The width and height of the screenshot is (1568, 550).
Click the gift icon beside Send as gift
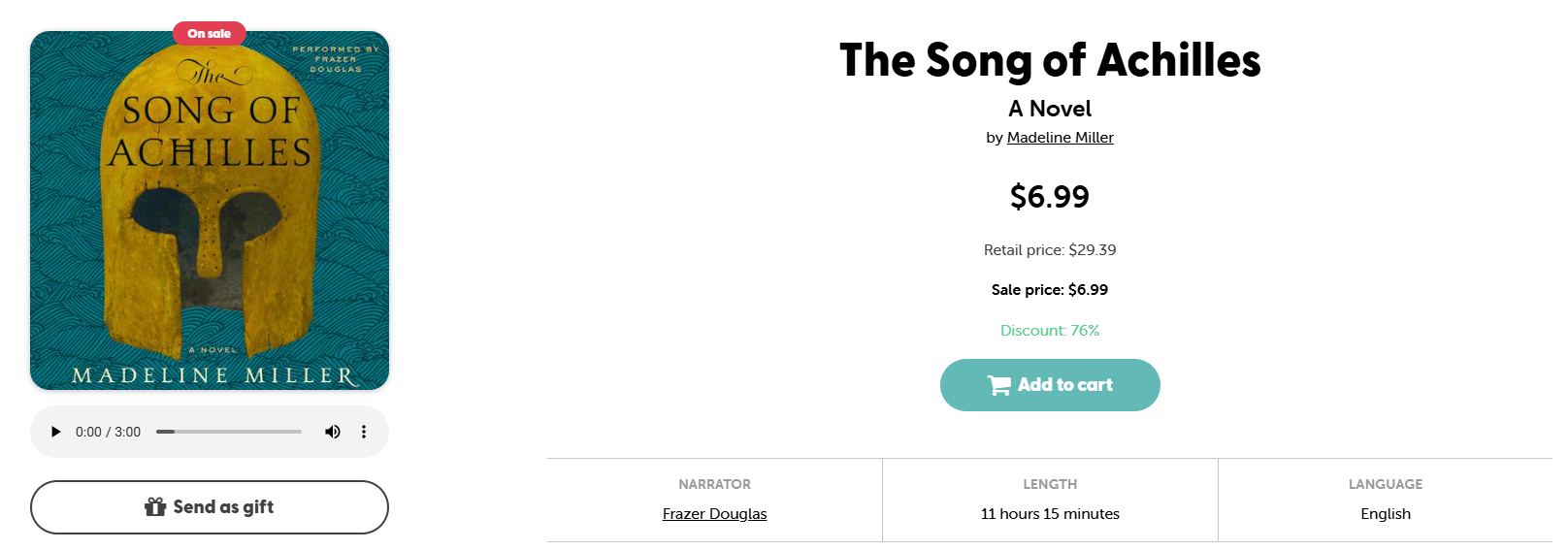pyautogui.click(x=155, y=507)
